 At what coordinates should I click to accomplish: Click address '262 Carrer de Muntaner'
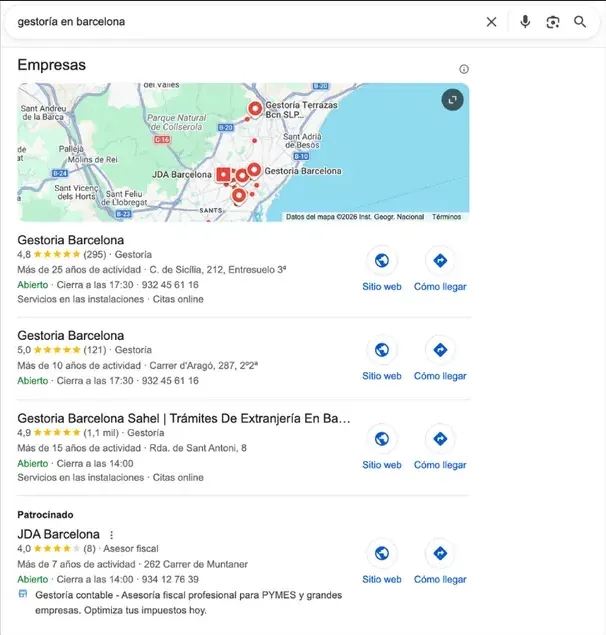pyautogui.click(x=196, y=564)
